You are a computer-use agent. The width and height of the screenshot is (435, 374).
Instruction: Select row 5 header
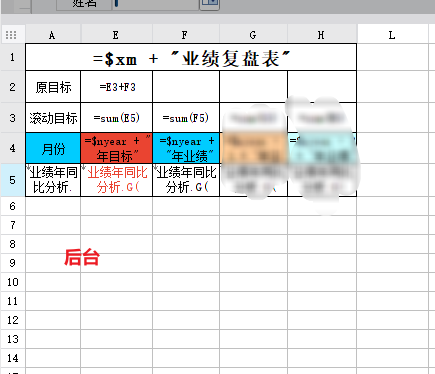(13, 180)
